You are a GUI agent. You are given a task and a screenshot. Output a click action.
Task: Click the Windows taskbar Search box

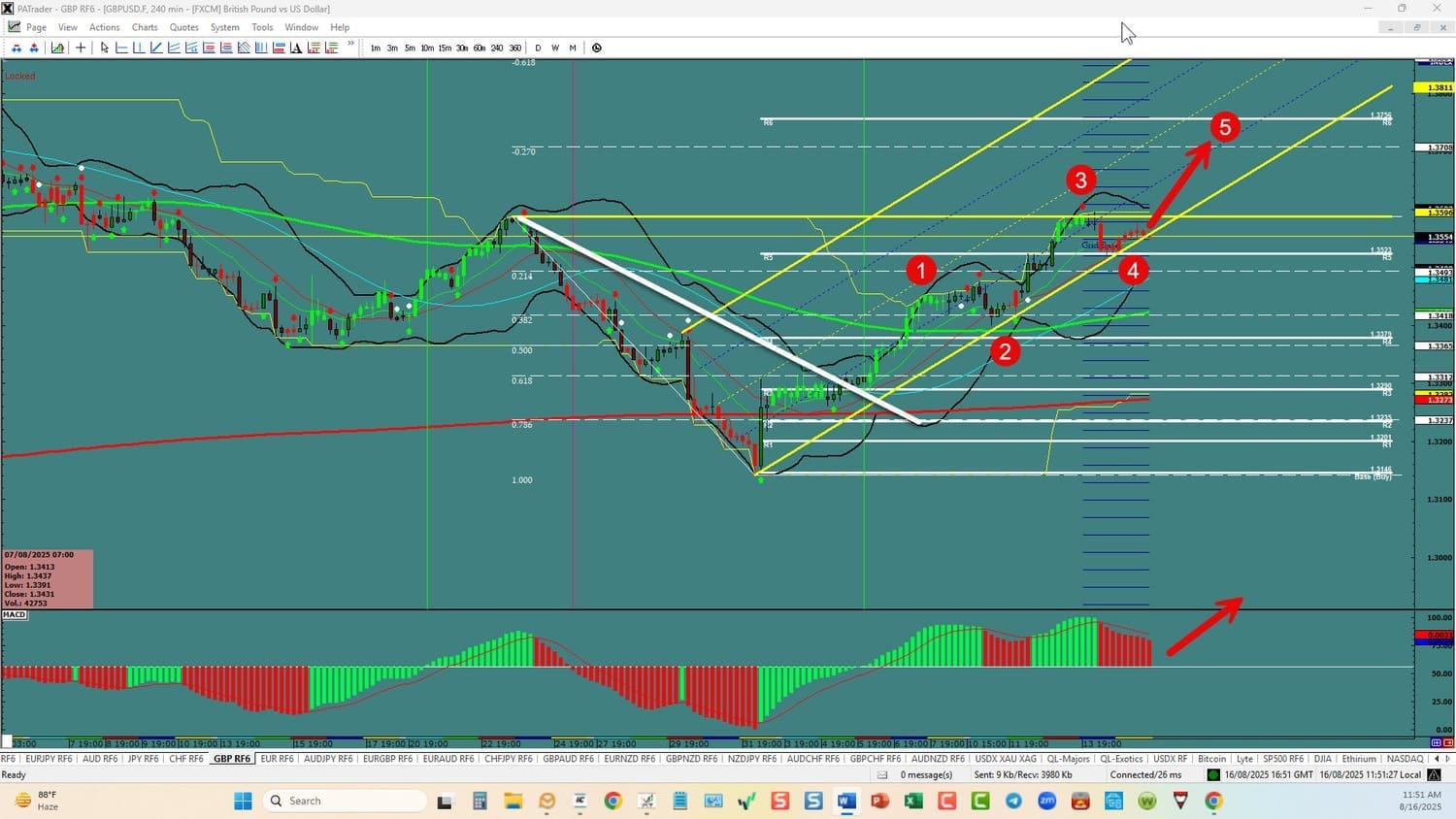[x=345, y=801]
